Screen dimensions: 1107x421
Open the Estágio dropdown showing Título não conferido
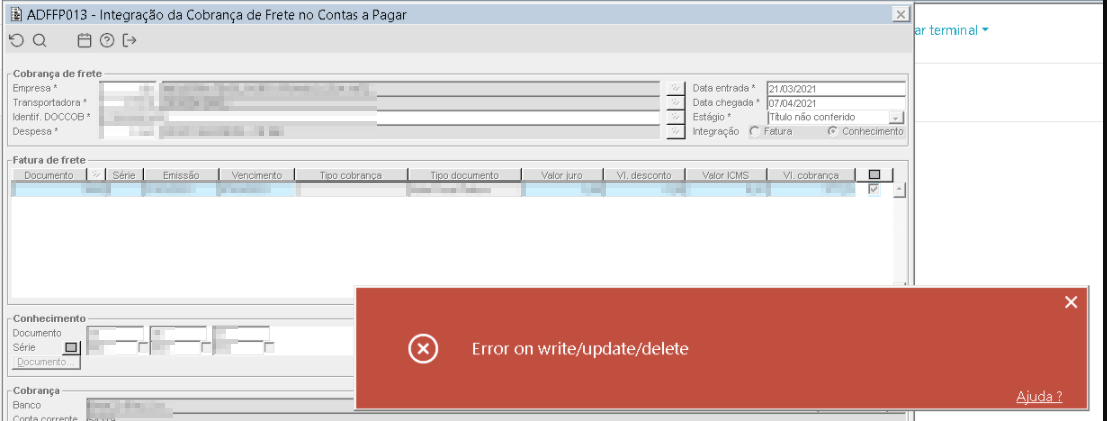point(897,117)
